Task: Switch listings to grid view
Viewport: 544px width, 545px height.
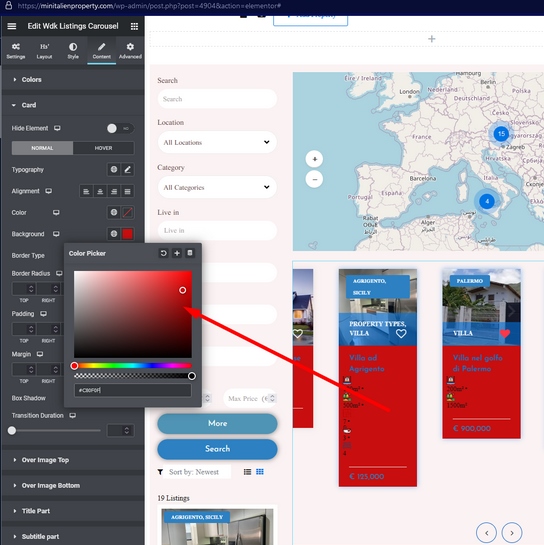Action: pyautogui.click(x=260, y=472)
